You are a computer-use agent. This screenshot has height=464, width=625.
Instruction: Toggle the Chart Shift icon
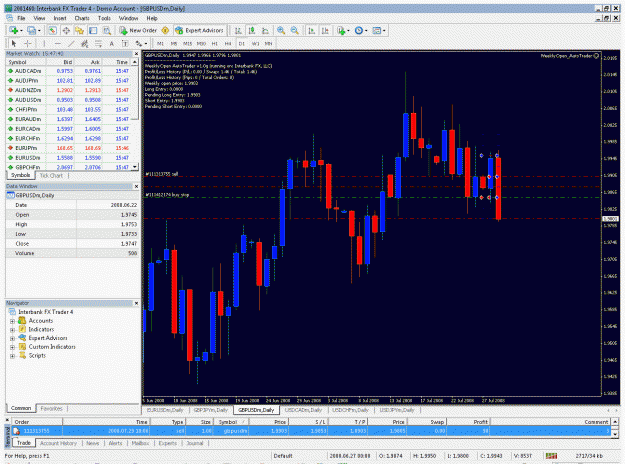tap(325, 30)
